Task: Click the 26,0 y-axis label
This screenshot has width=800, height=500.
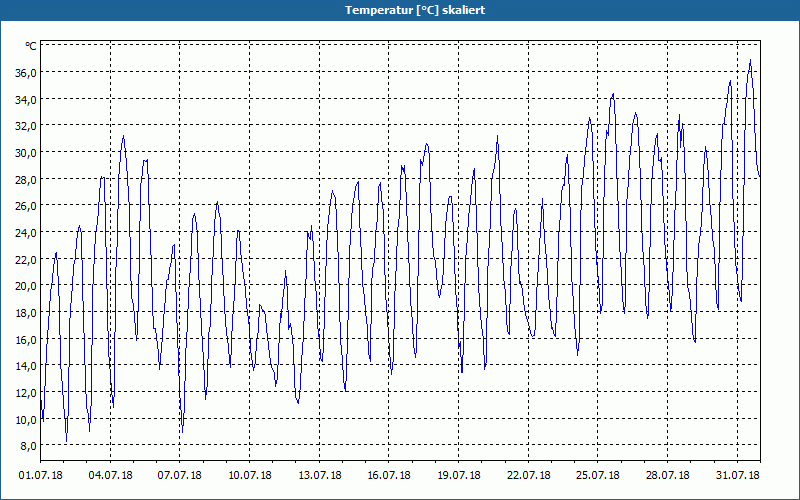Action: [26, 206]
